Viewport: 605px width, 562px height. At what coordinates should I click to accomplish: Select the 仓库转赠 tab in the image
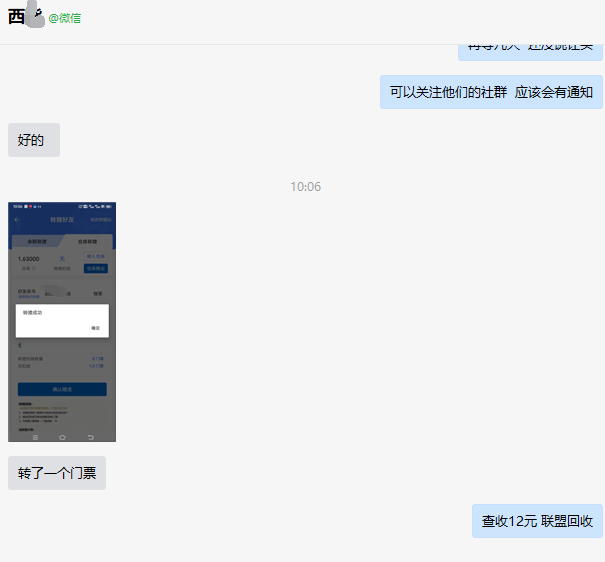[x=88, y=241]
